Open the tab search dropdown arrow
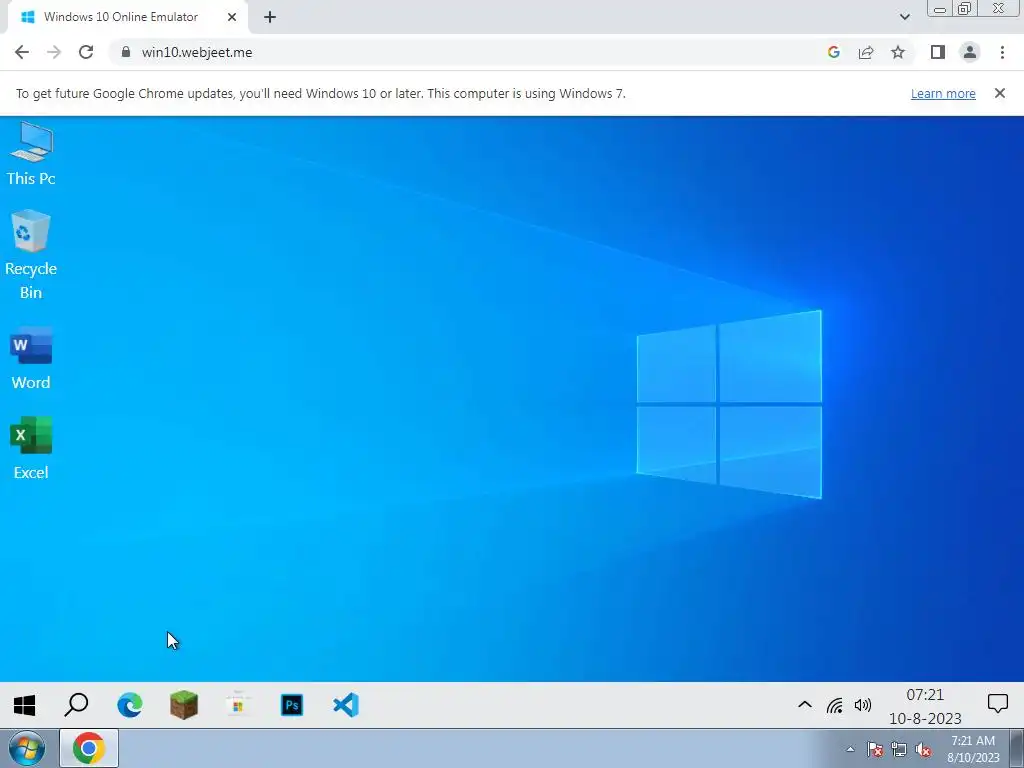Image resolution: width=1024 pixels, height=768 pixels. click(904, 17)
